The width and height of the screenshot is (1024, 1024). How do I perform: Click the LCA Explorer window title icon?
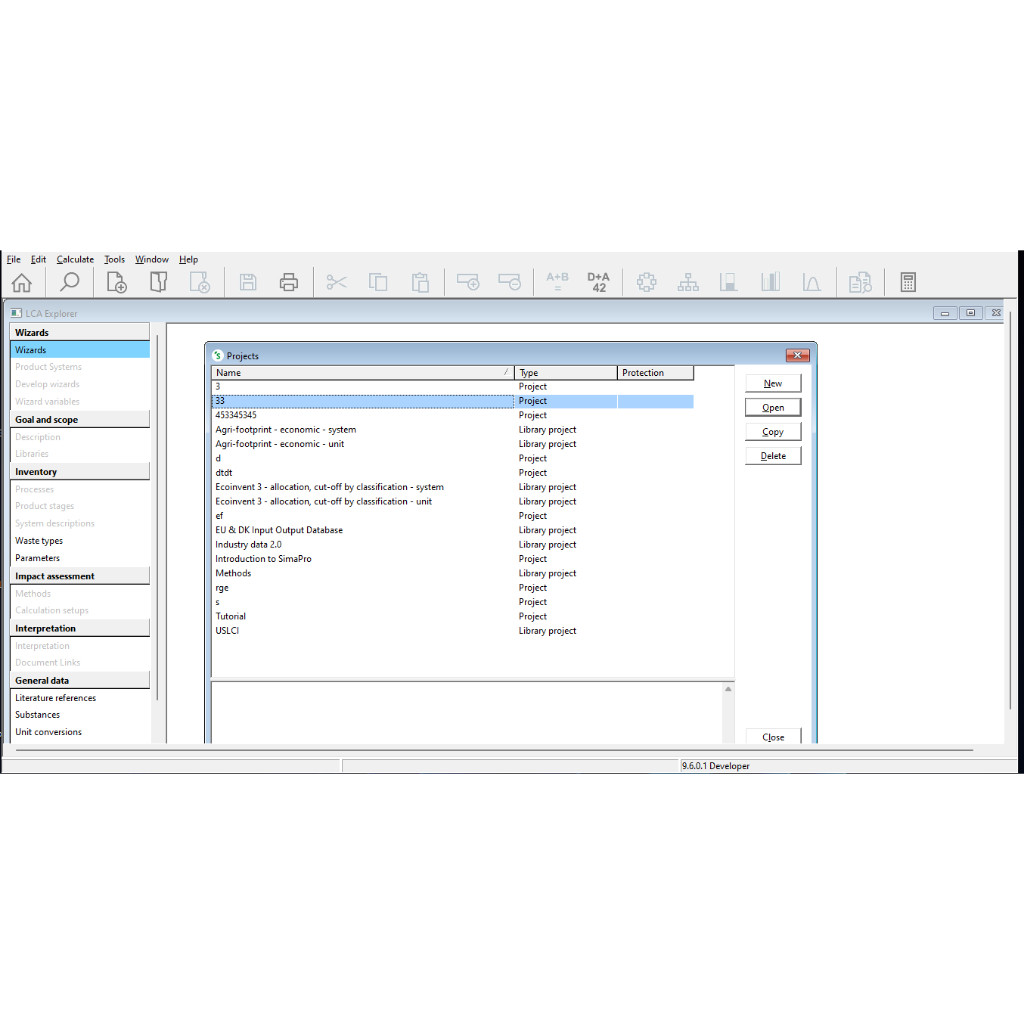pos(16,313)
